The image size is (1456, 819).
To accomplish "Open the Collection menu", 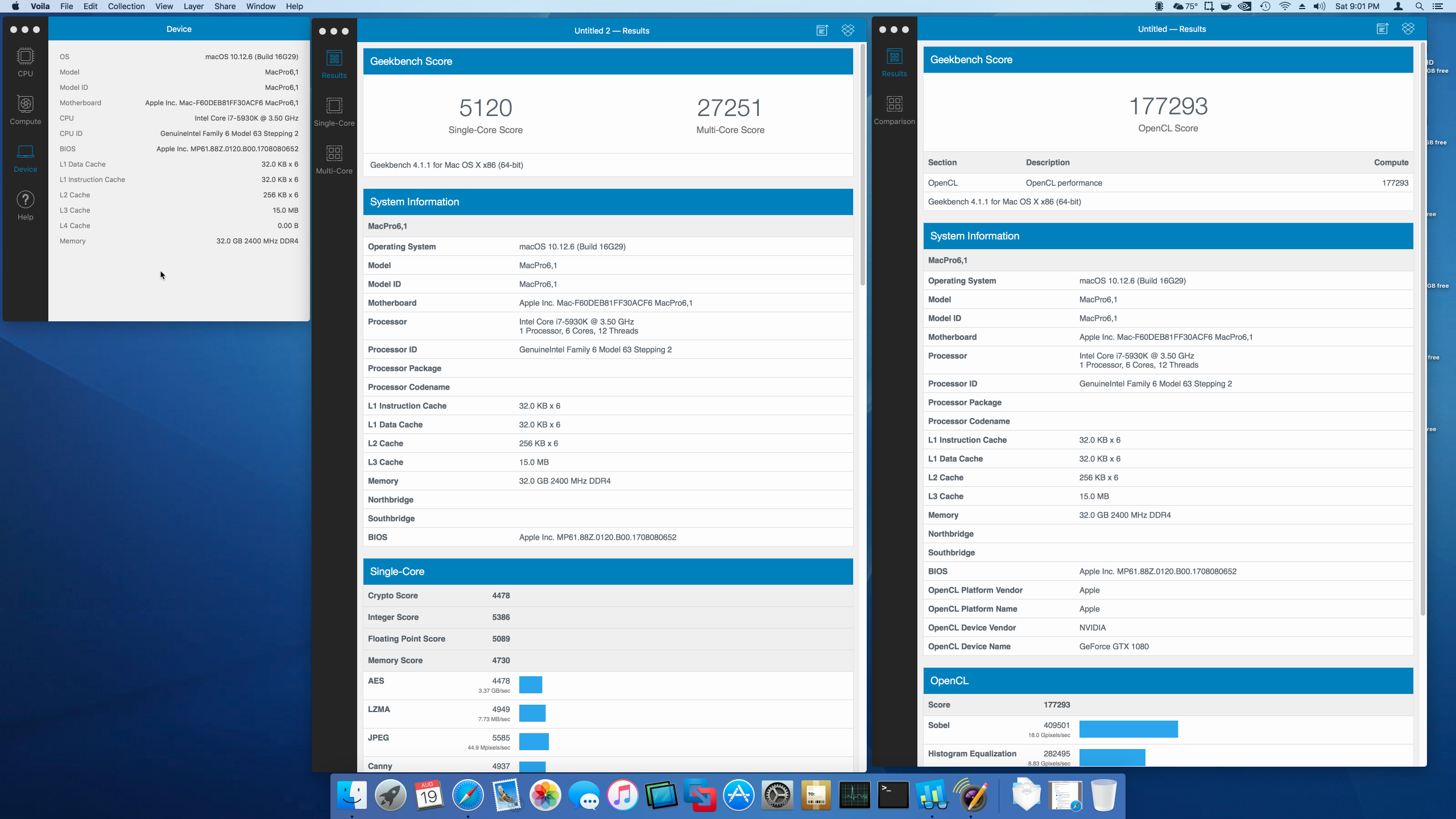I will pyautogui.click(x=126, y=6).
